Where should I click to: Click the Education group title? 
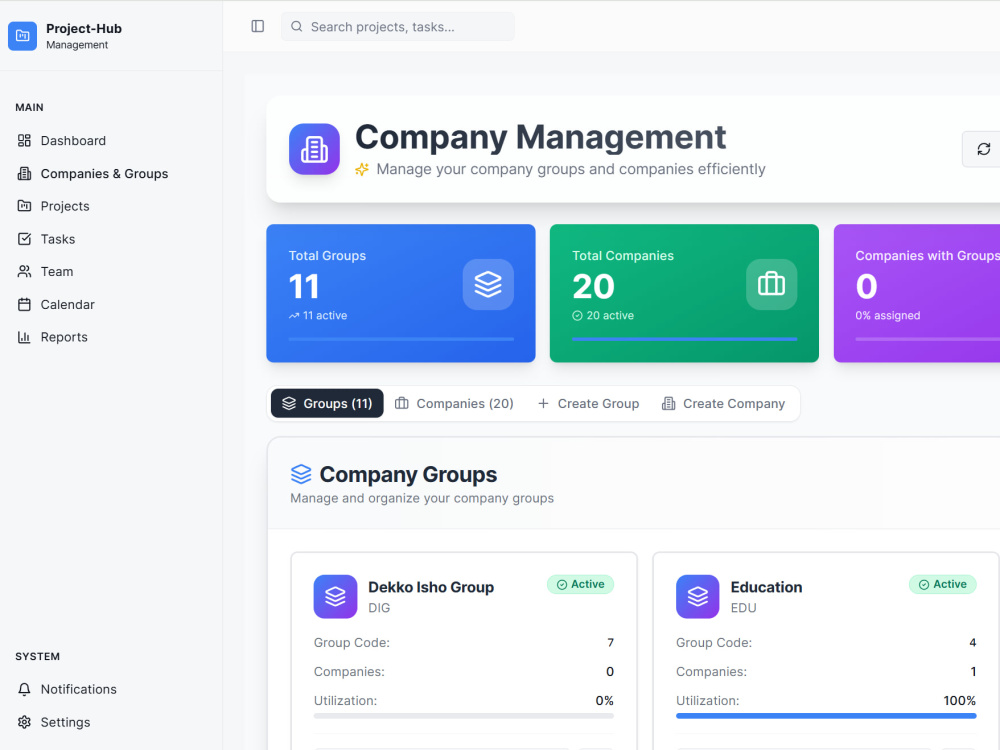click(767, 587)
